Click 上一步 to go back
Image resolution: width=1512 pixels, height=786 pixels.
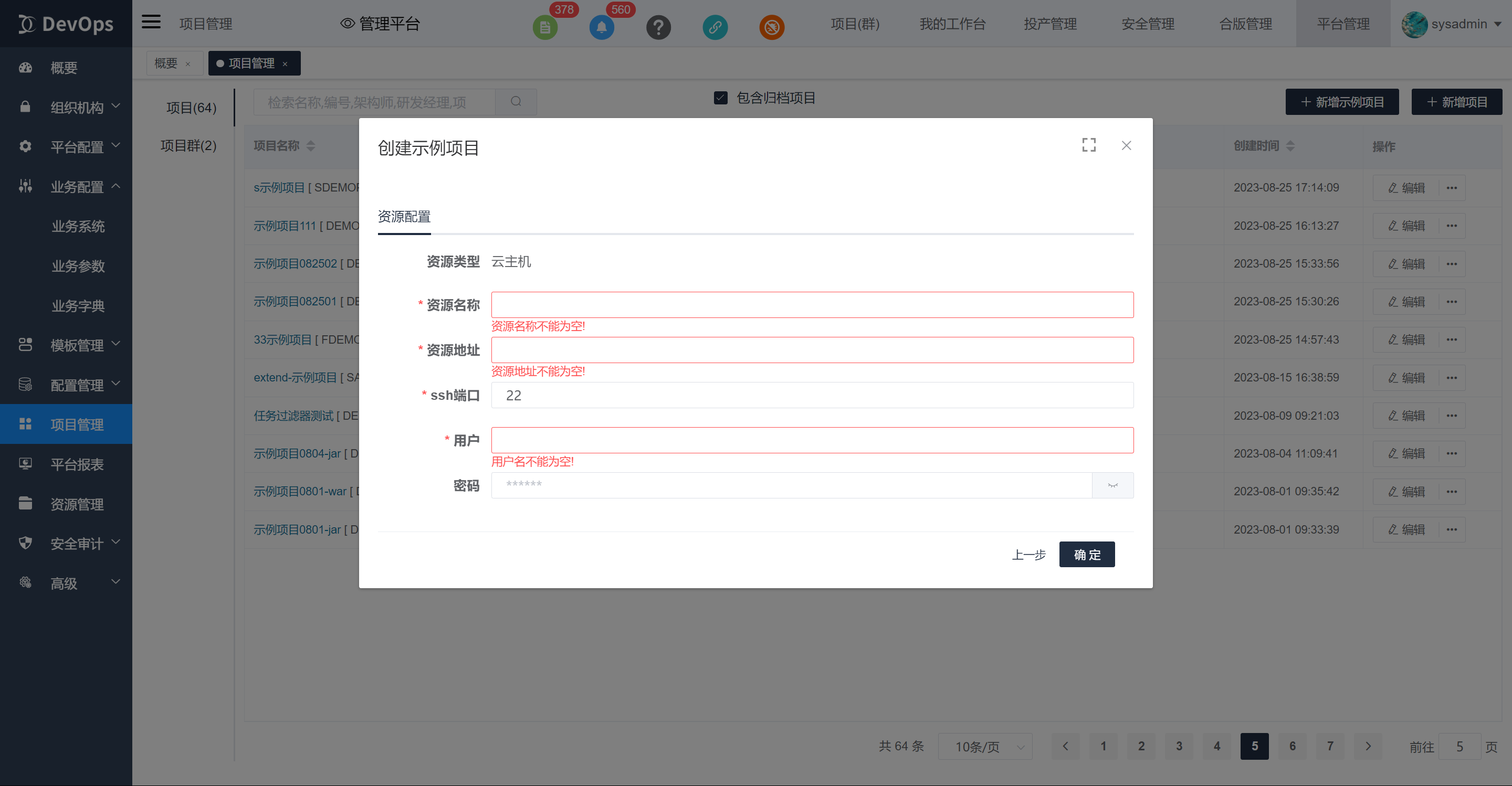point(1028,554)
